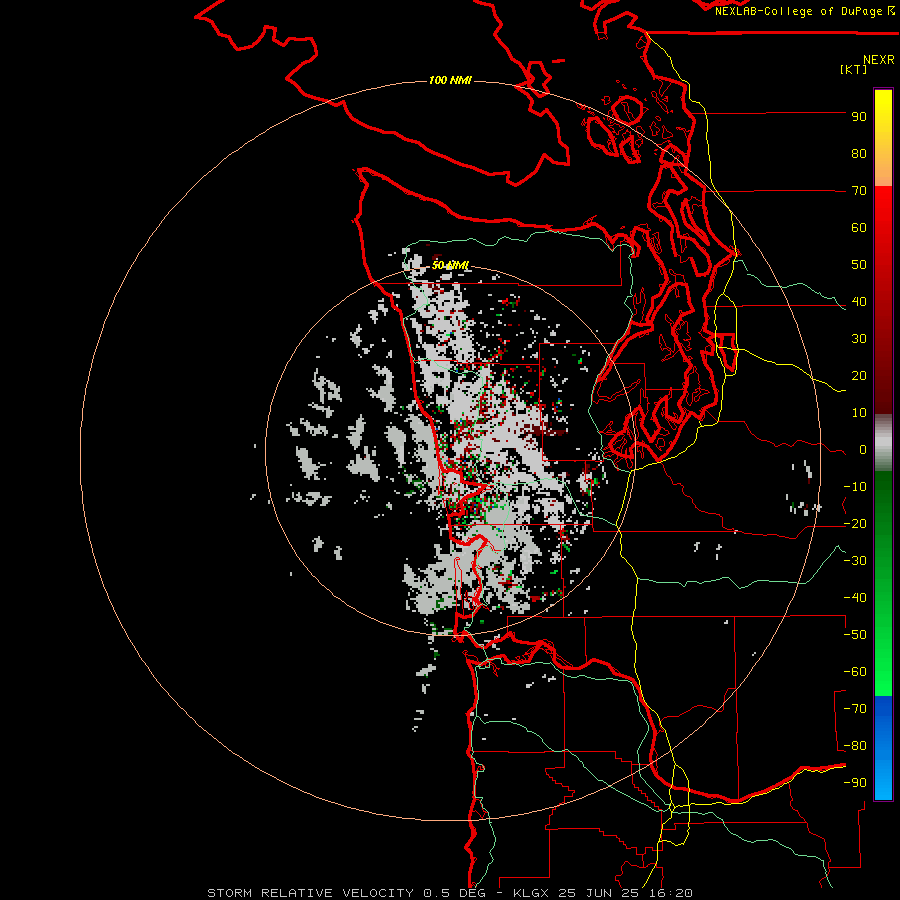
Task: Click the positive 50 scale value
Action: [x=859, y=265]
